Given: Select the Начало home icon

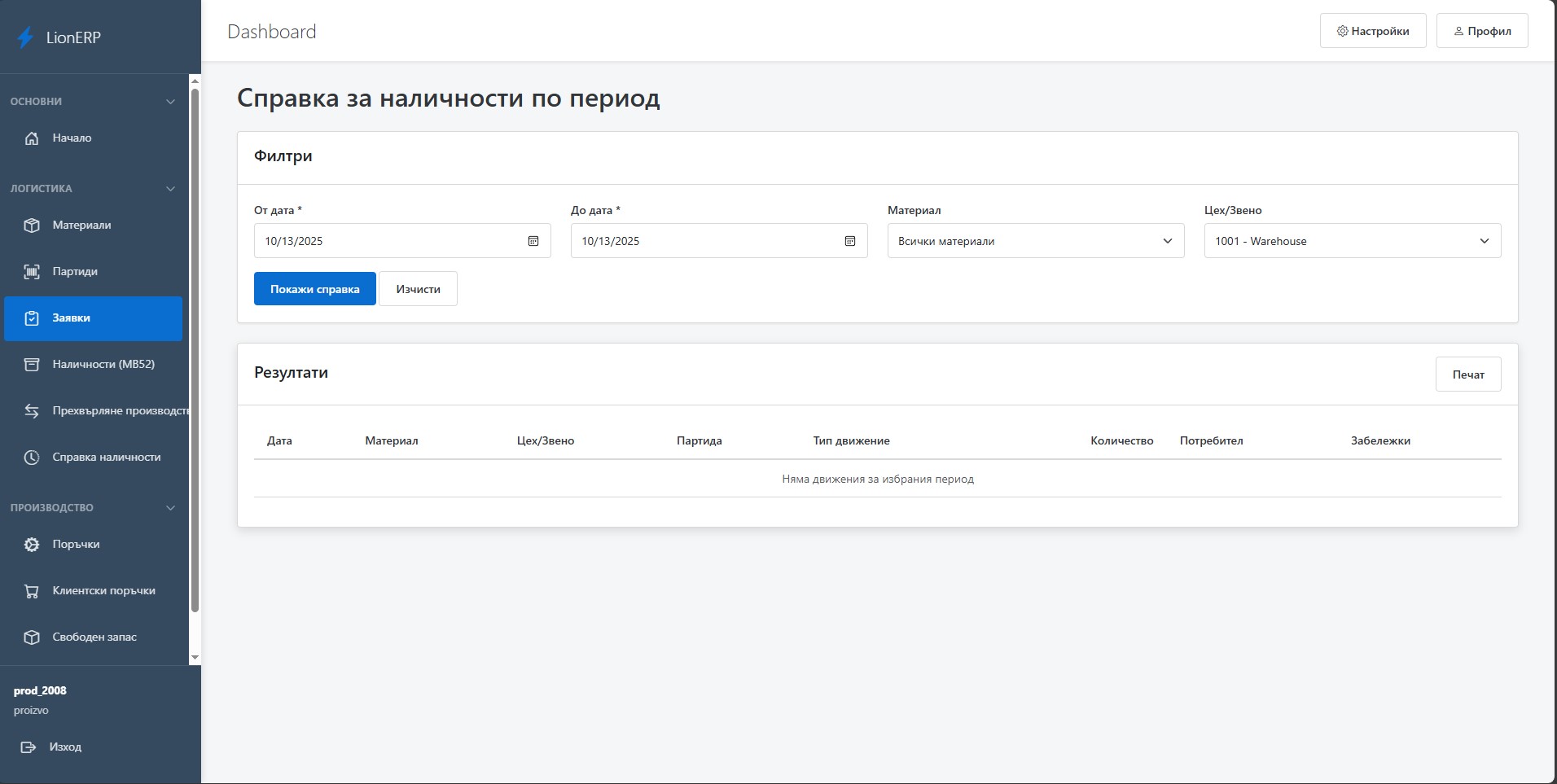Looking at the screenshot, I should (x=31, y=138).
